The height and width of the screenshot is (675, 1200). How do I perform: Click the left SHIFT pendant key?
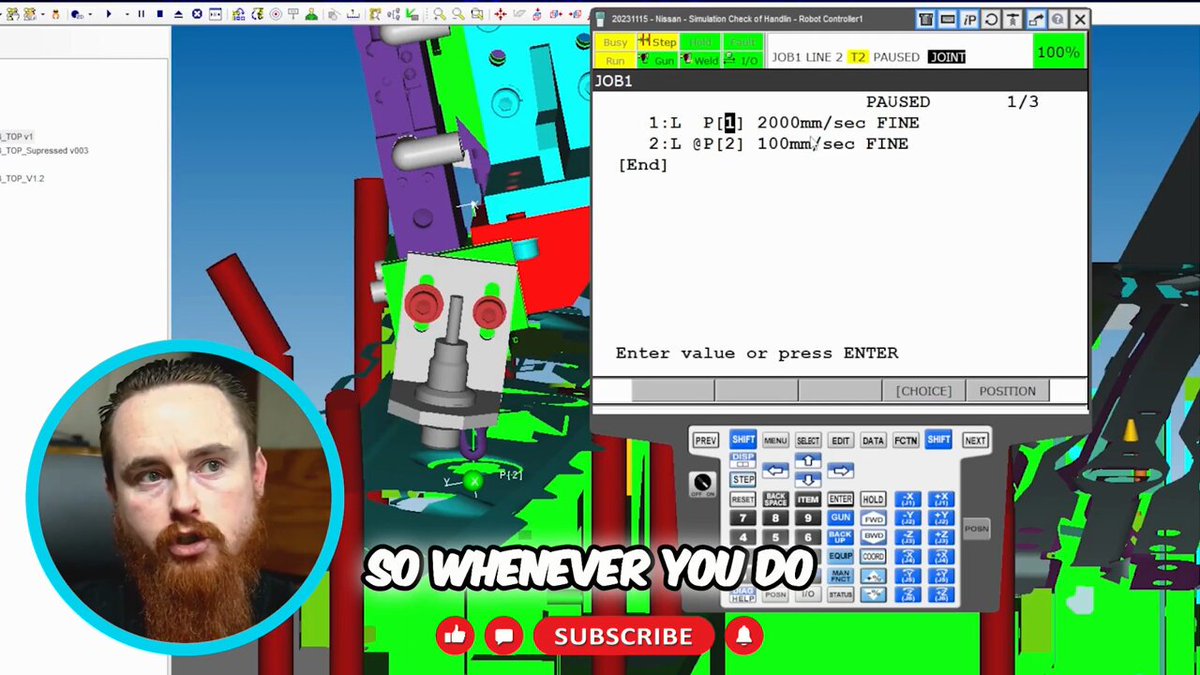pos(743,439)
